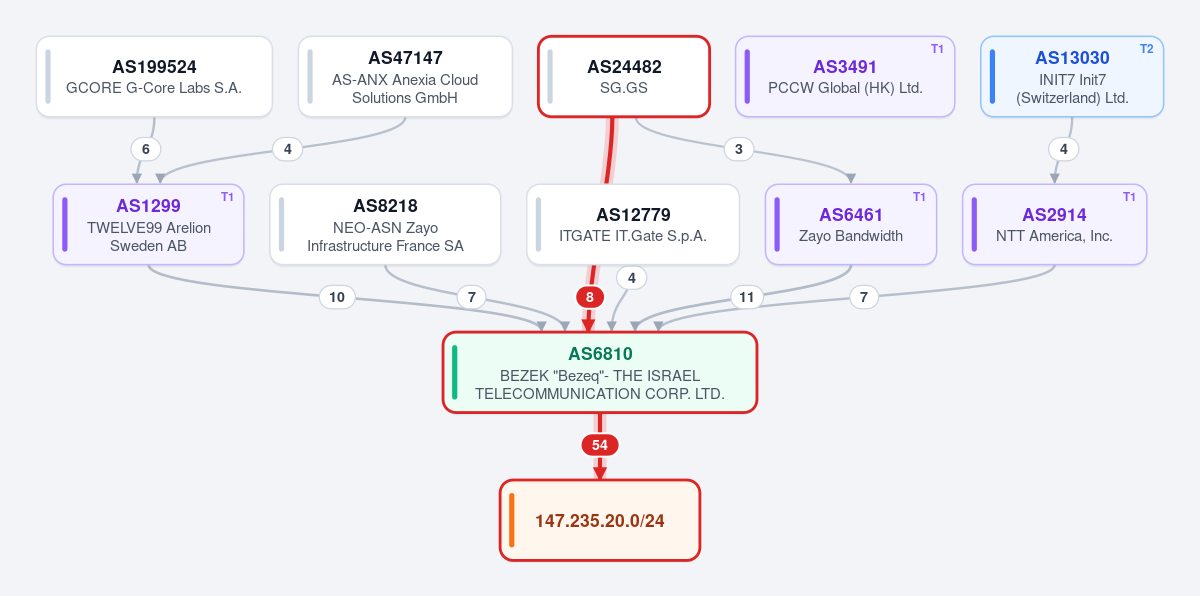Screen dimensions: 1200x596
Task: Click the 6 edge count badge
Action: [x=146, y=149]
